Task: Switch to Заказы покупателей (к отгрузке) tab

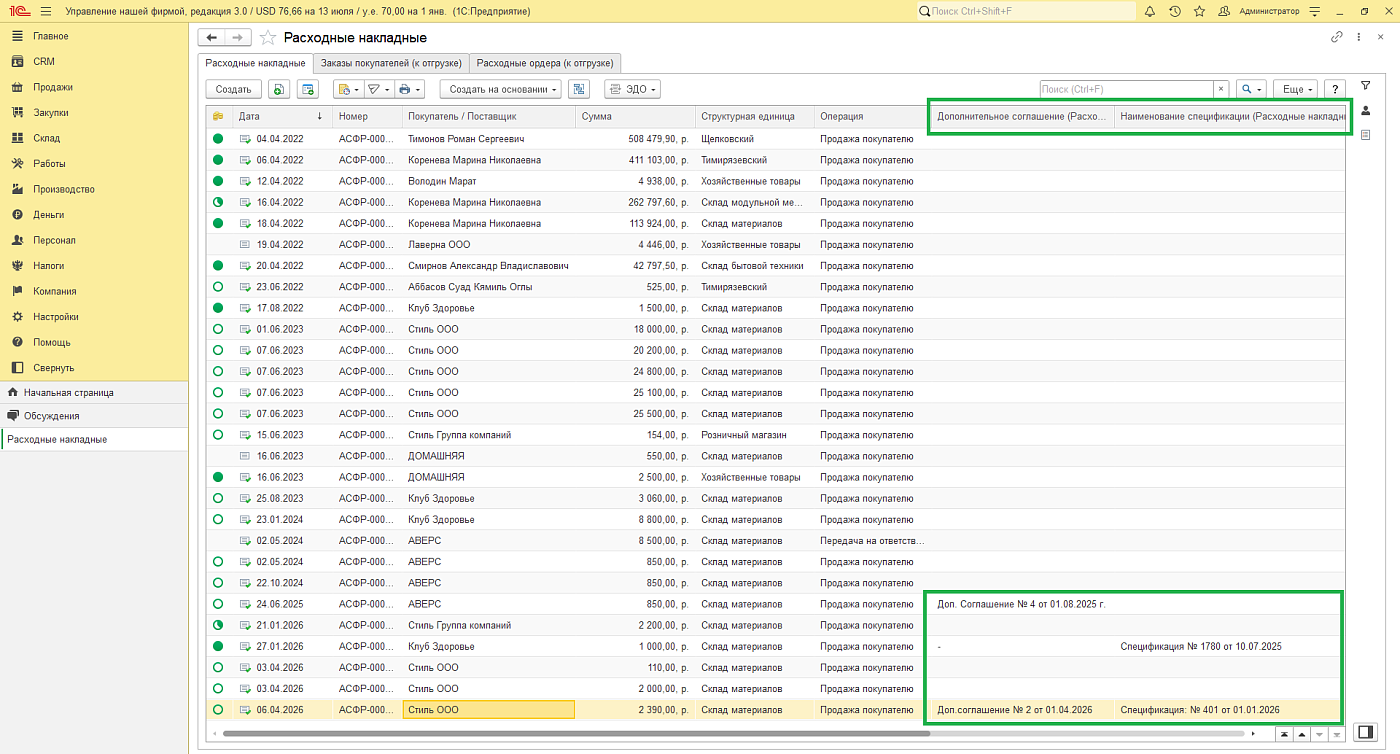Action: [391, 63]
